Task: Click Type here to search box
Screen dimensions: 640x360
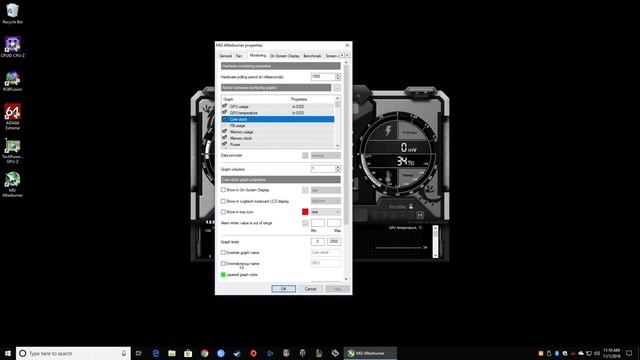Action: pos(73,353)
